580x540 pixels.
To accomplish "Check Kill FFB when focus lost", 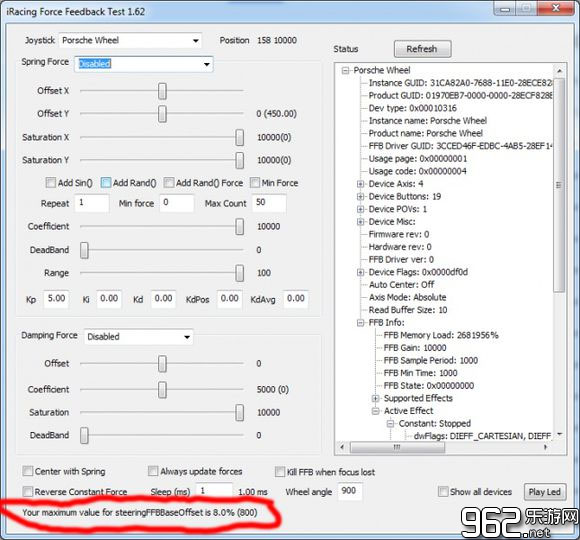I will coord(280,472).
